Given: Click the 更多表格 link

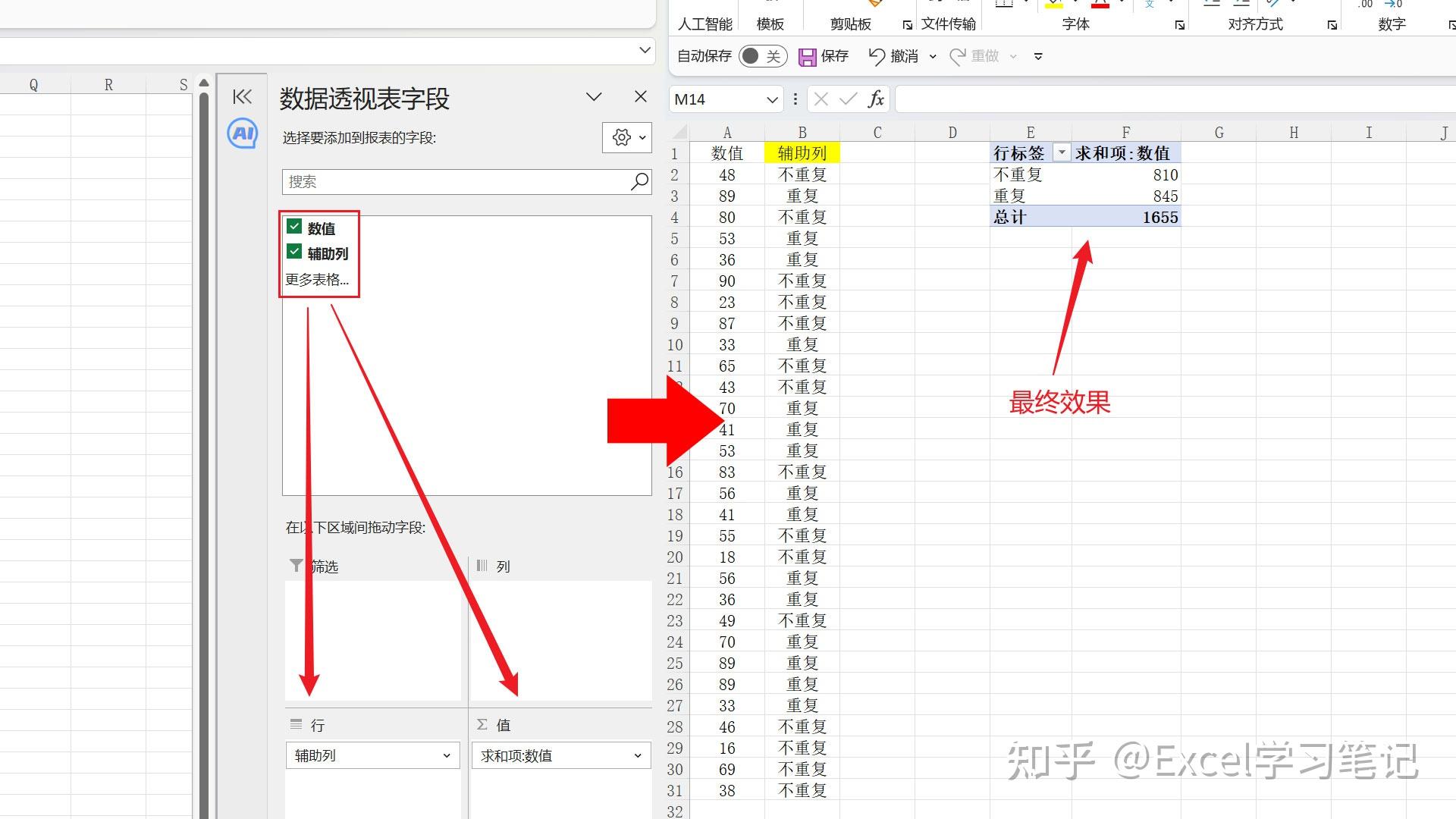Looking at the screenshot, I should [x=317, y=279].
